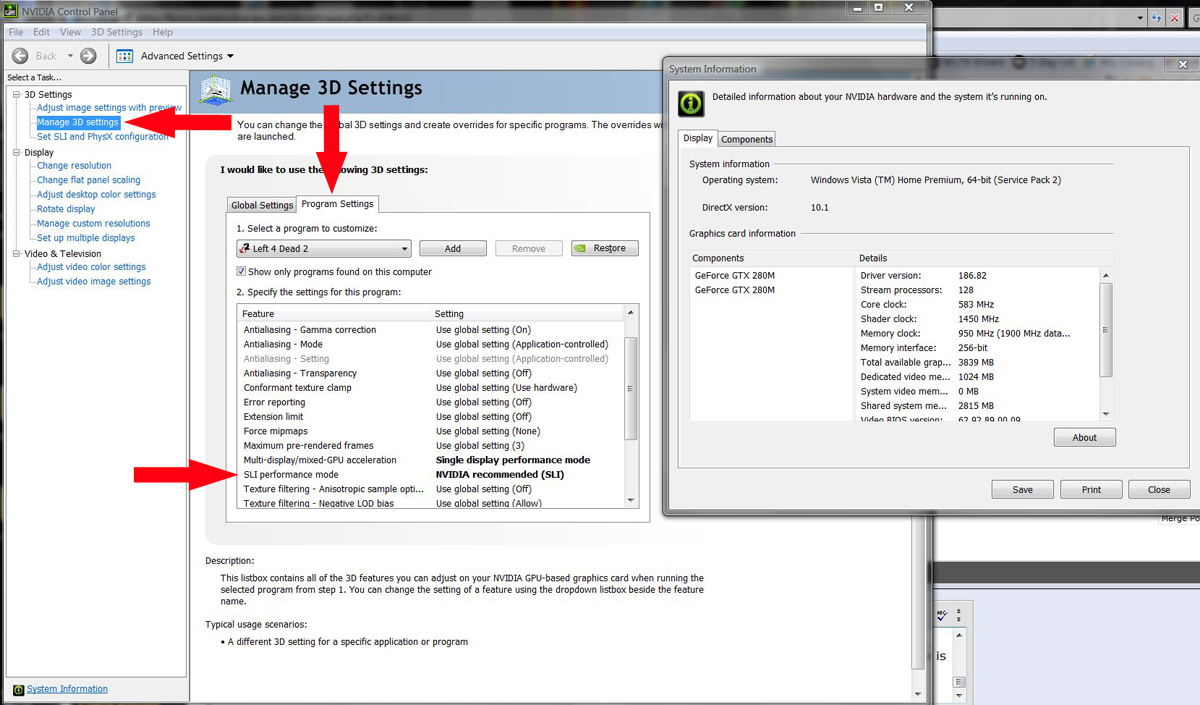The height and width of the screenshot is (705, 1200).
Task: Click the refresh icon in the background browser
Action: point(1156,18)
